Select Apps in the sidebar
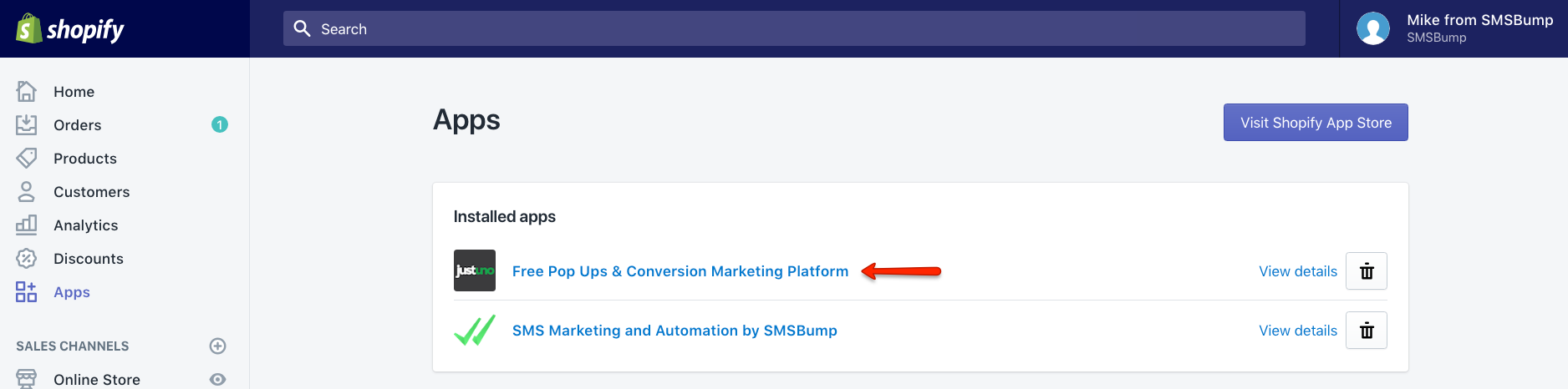1568x389 pixels. click(72, 292)
